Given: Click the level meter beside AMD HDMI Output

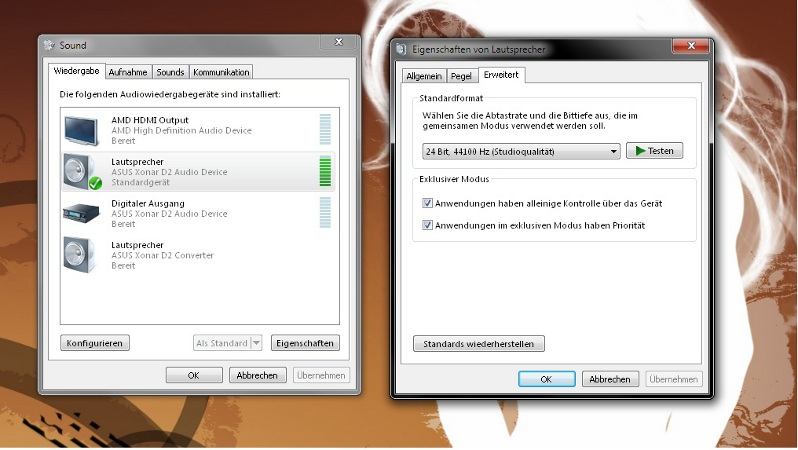Looking at the screenshot, I should 325,129.
